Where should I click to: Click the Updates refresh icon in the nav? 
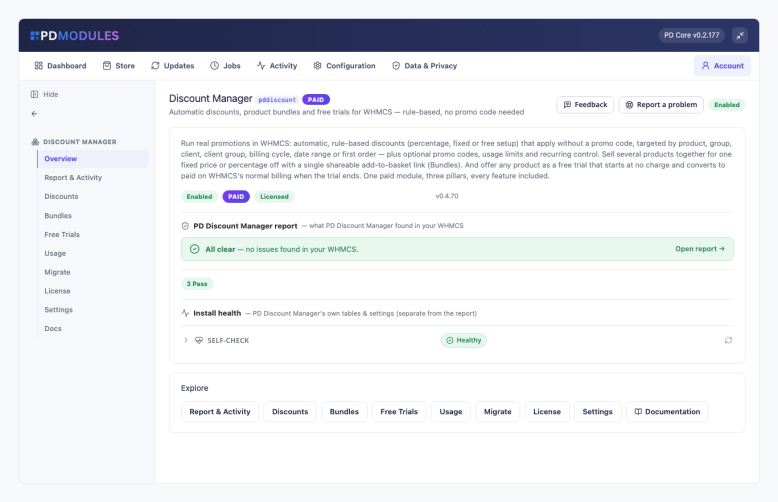[155, 65]
